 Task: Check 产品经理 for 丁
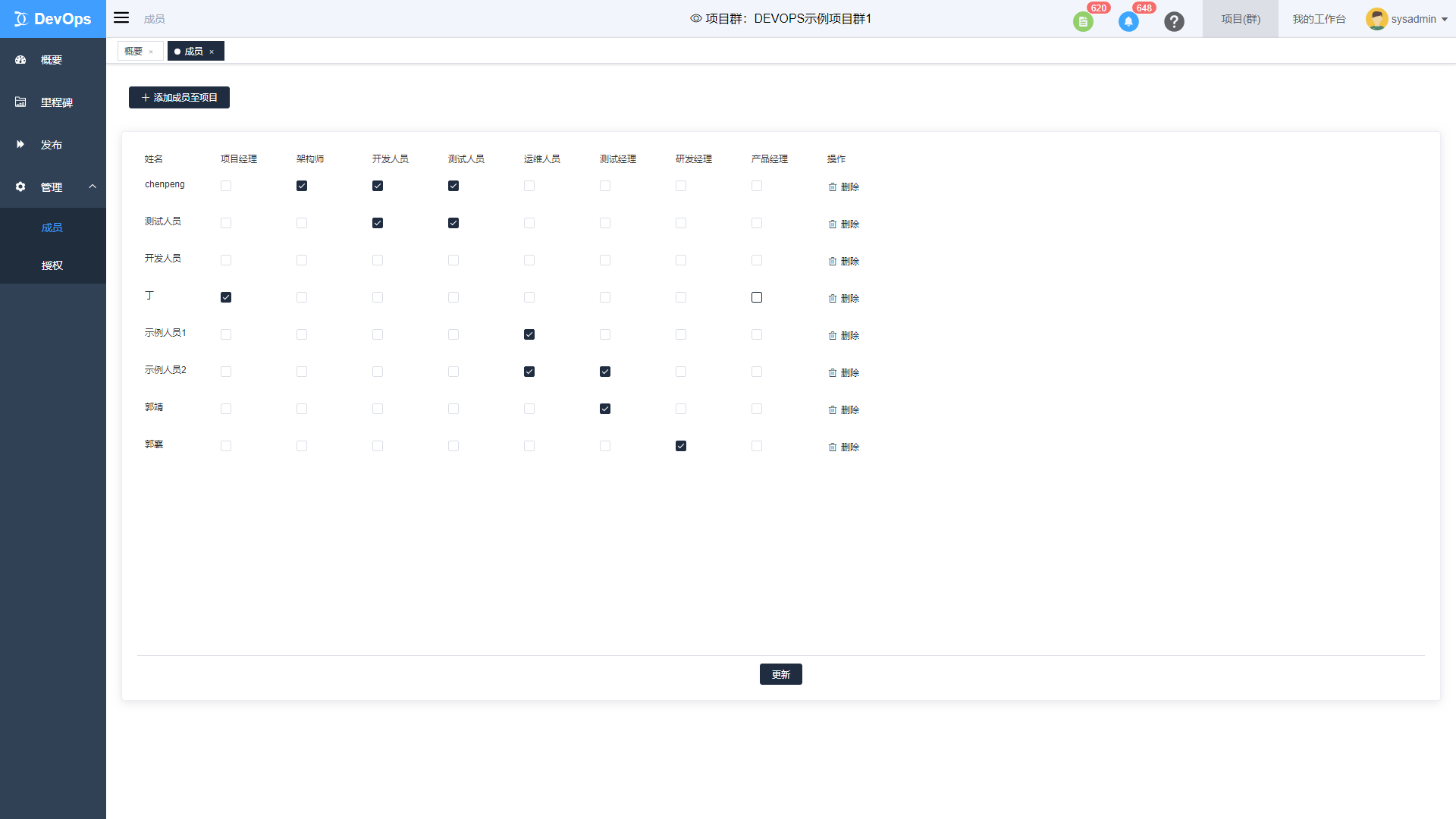tap(757, 297)
